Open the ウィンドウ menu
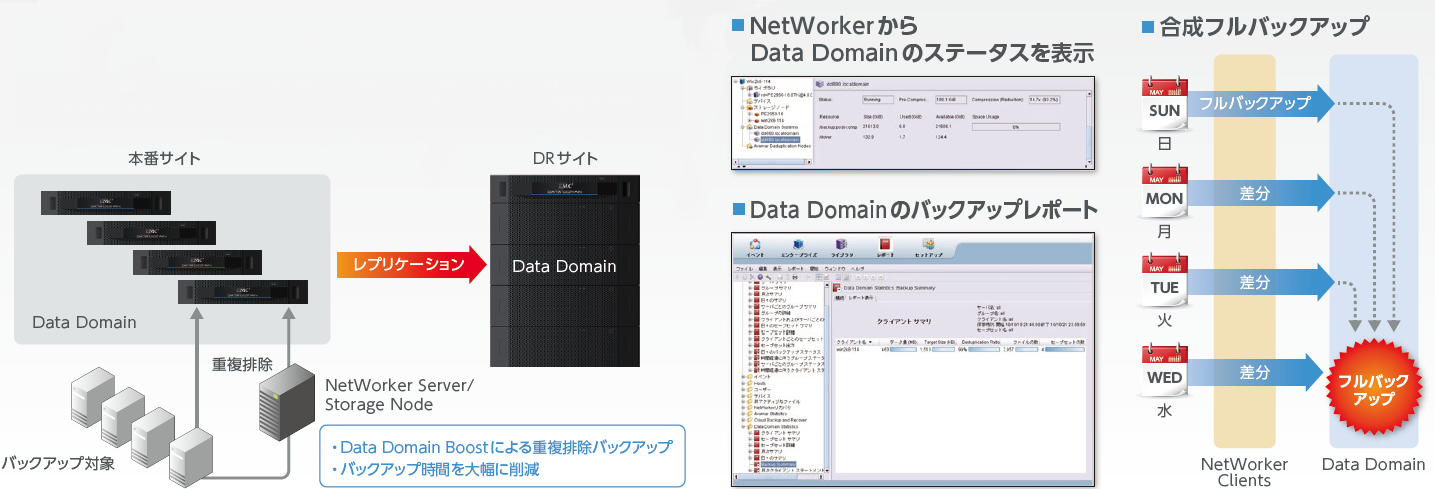1435x489 pixels. (x=837, y=269)
